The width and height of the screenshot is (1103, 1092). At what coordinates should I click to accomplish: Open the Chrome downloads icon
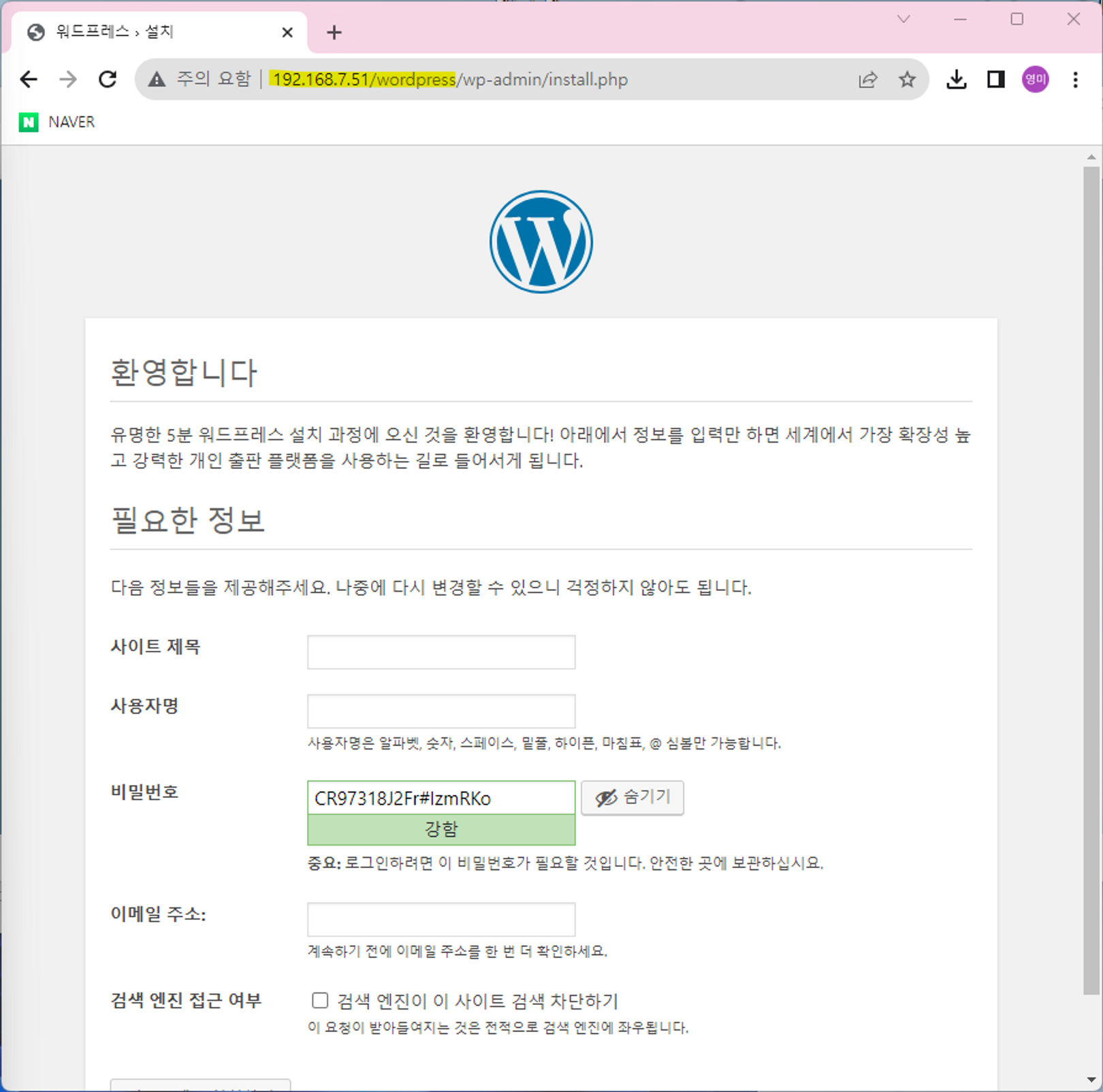(957, 80)
